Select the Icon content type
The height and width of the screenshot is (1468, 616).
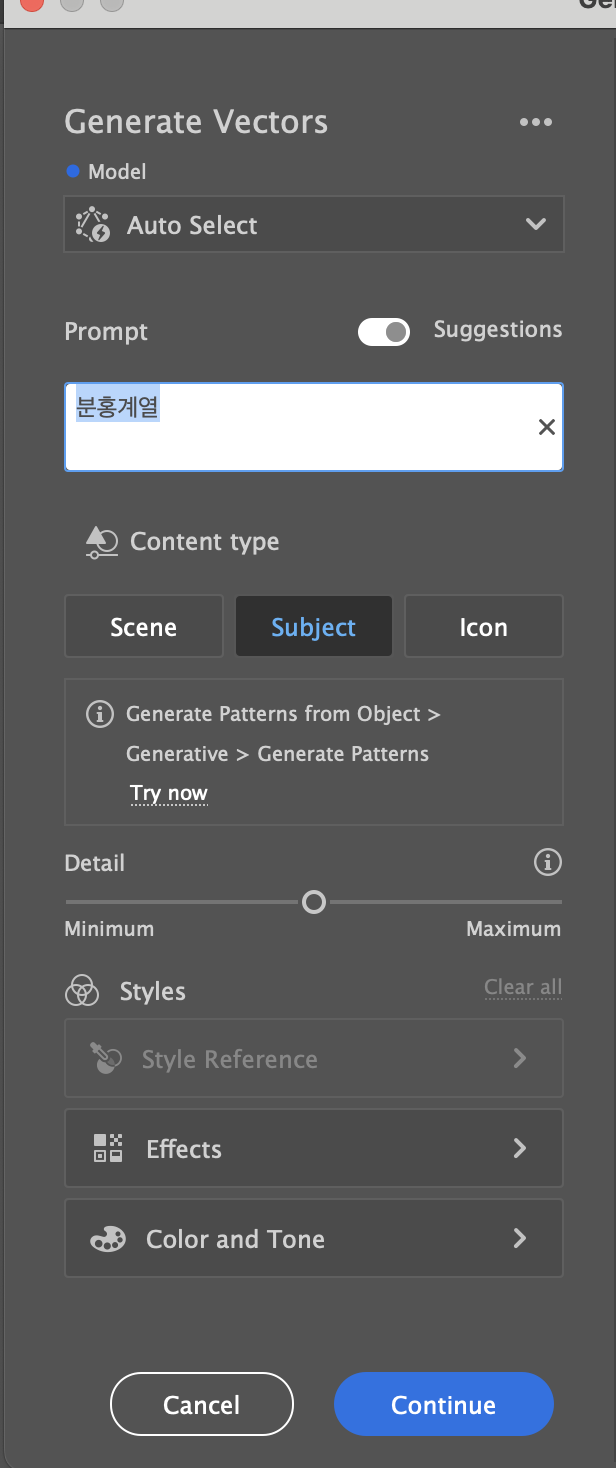tap(483, 627)
